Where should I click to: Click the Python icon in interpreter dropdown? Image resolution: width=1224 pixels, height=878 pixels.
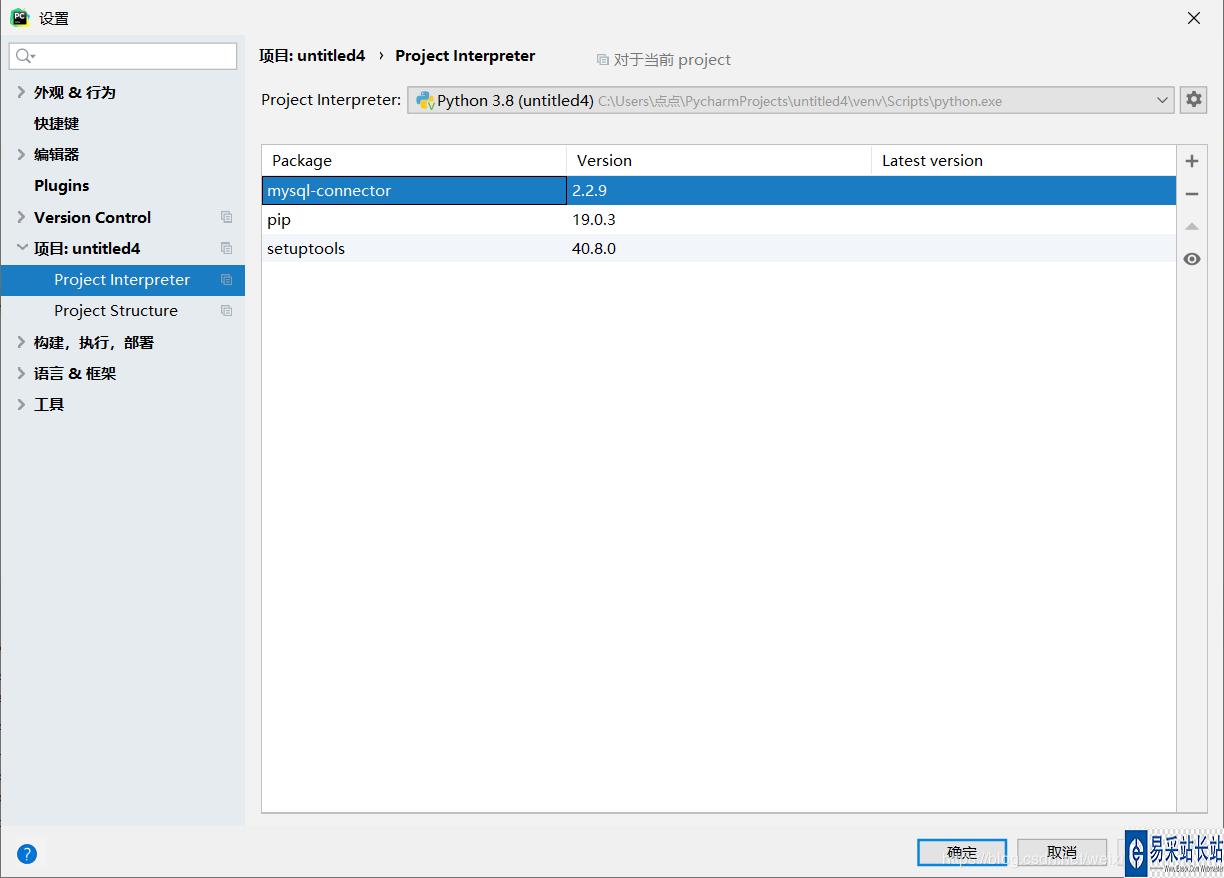tap(425, 100)
